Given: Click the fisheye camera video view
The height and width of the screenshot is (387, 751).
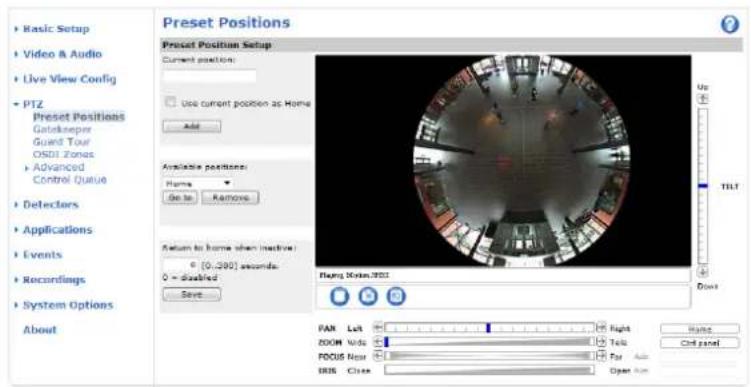Looking at the screenshot, I should click(x=503, y=161).
